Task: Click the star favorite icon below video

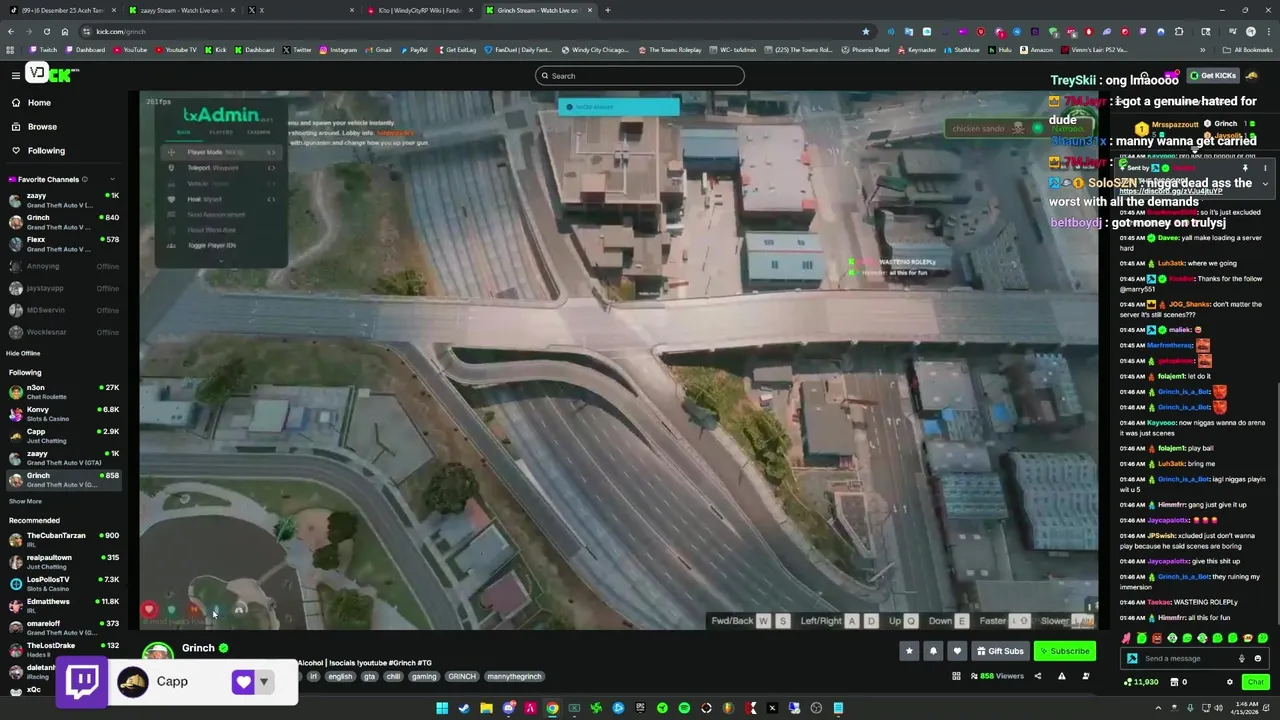Action: click(x=909, y=651)
